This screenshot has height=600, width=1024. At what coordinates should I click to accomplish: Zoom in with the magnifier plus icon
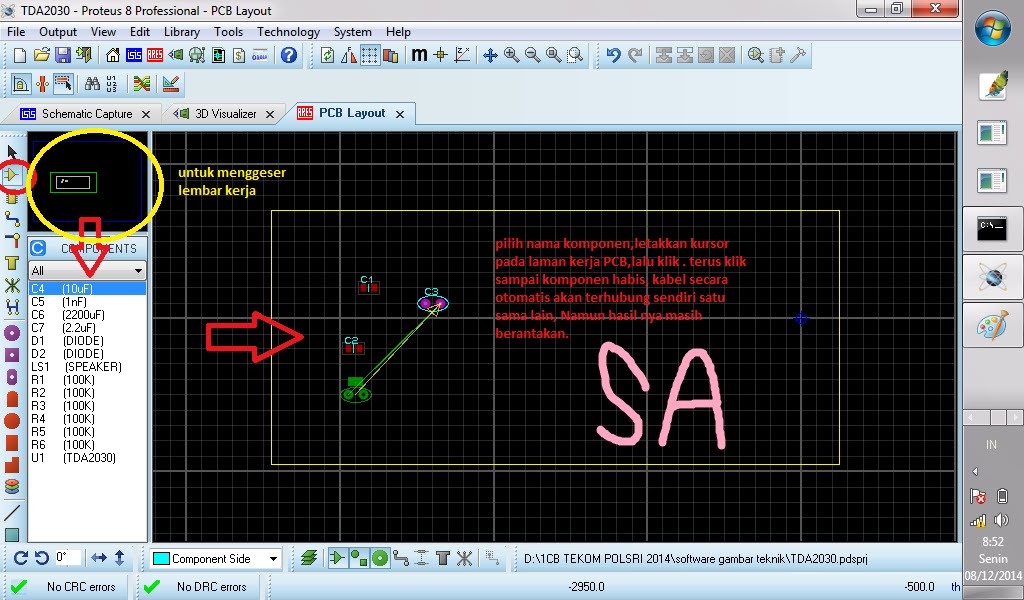(511, 55)
